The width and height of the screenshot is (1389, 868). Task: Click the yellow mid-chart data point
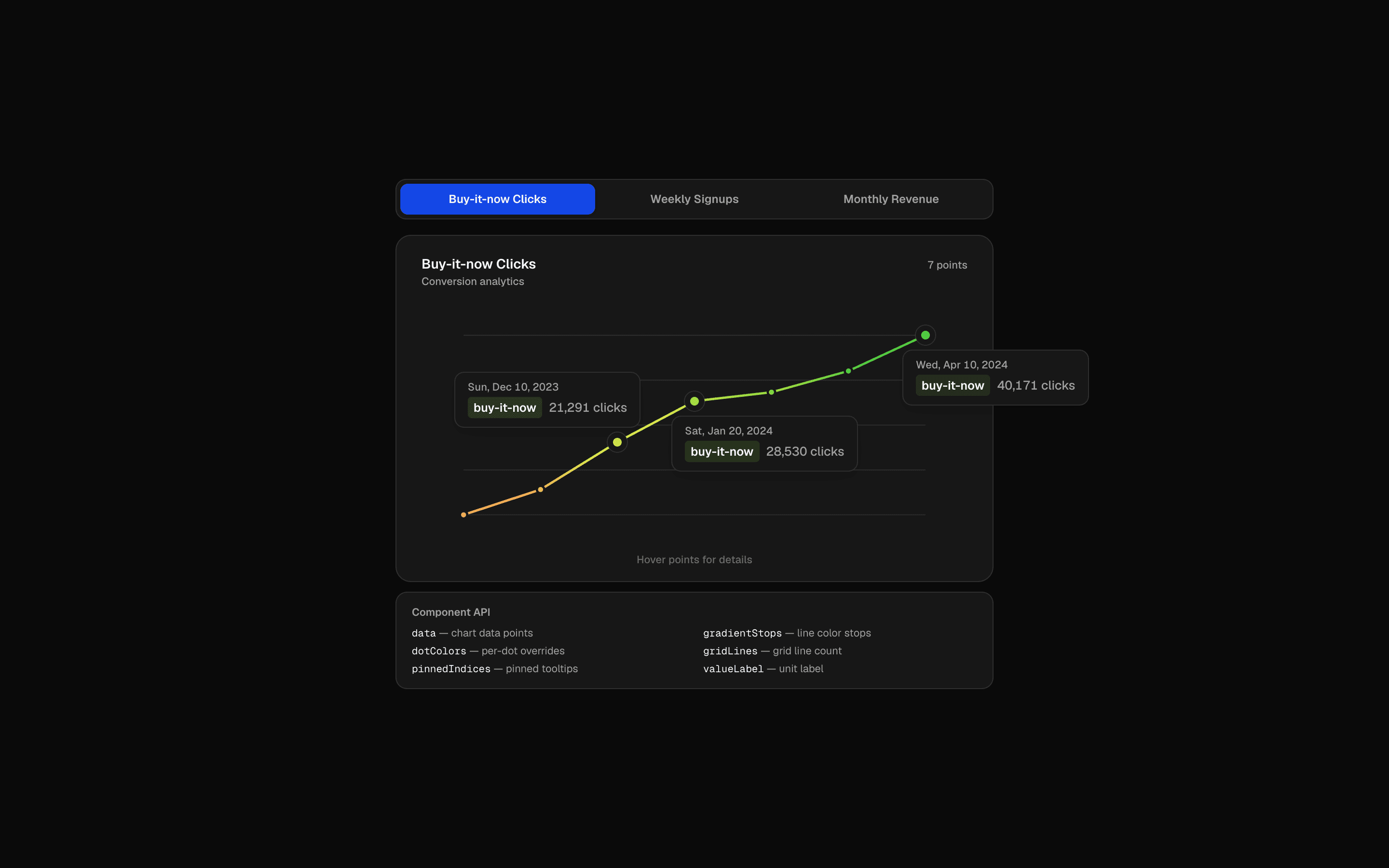617,442
